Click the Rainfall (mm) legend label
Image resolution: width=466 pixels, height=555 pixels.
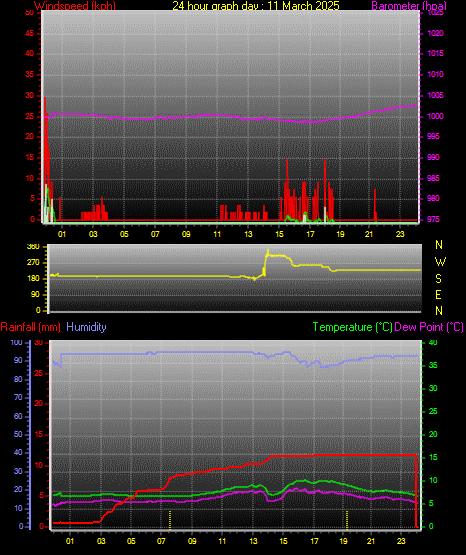coord(30,327)
